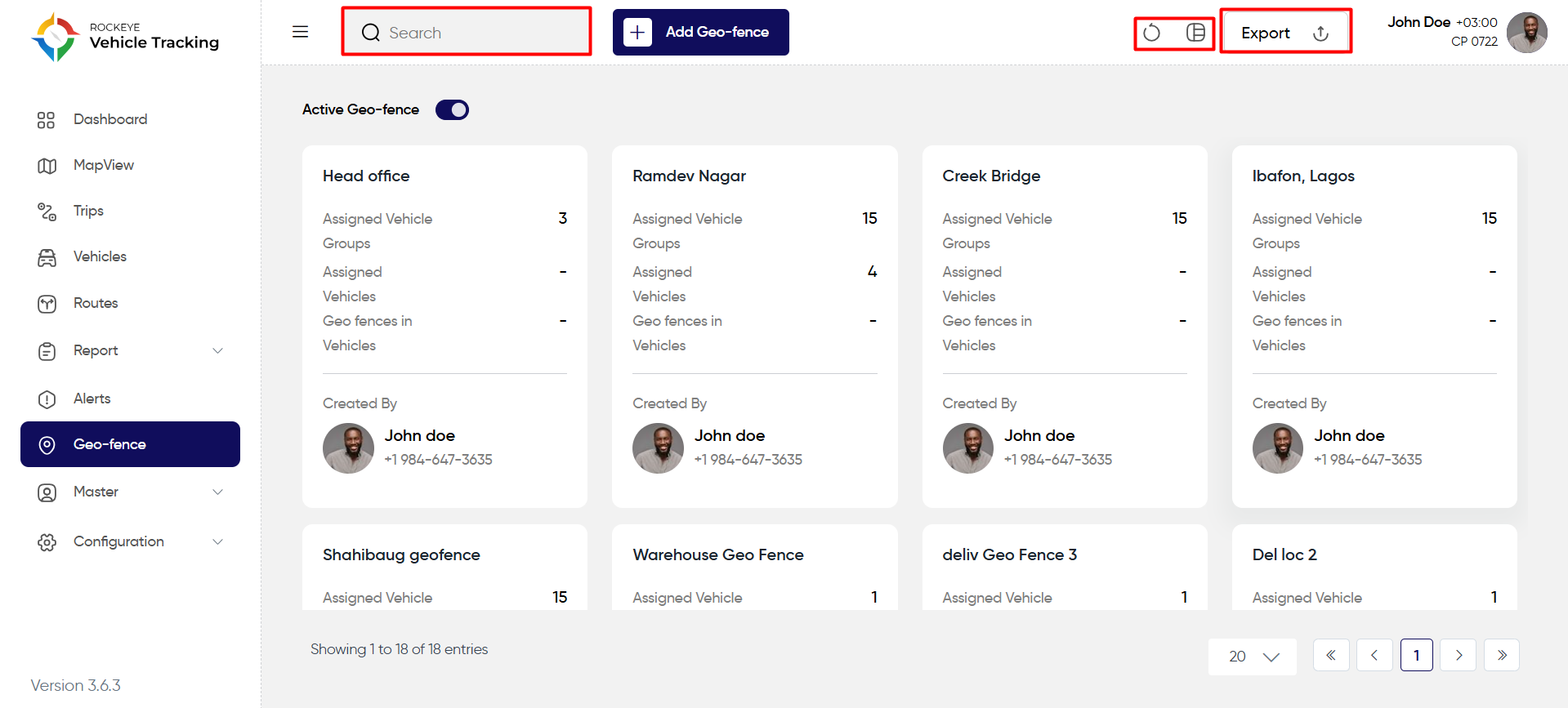Click Assigned Vehicle Groups value 3 on Head office
Screen dimensions: 1568x708
563,218
